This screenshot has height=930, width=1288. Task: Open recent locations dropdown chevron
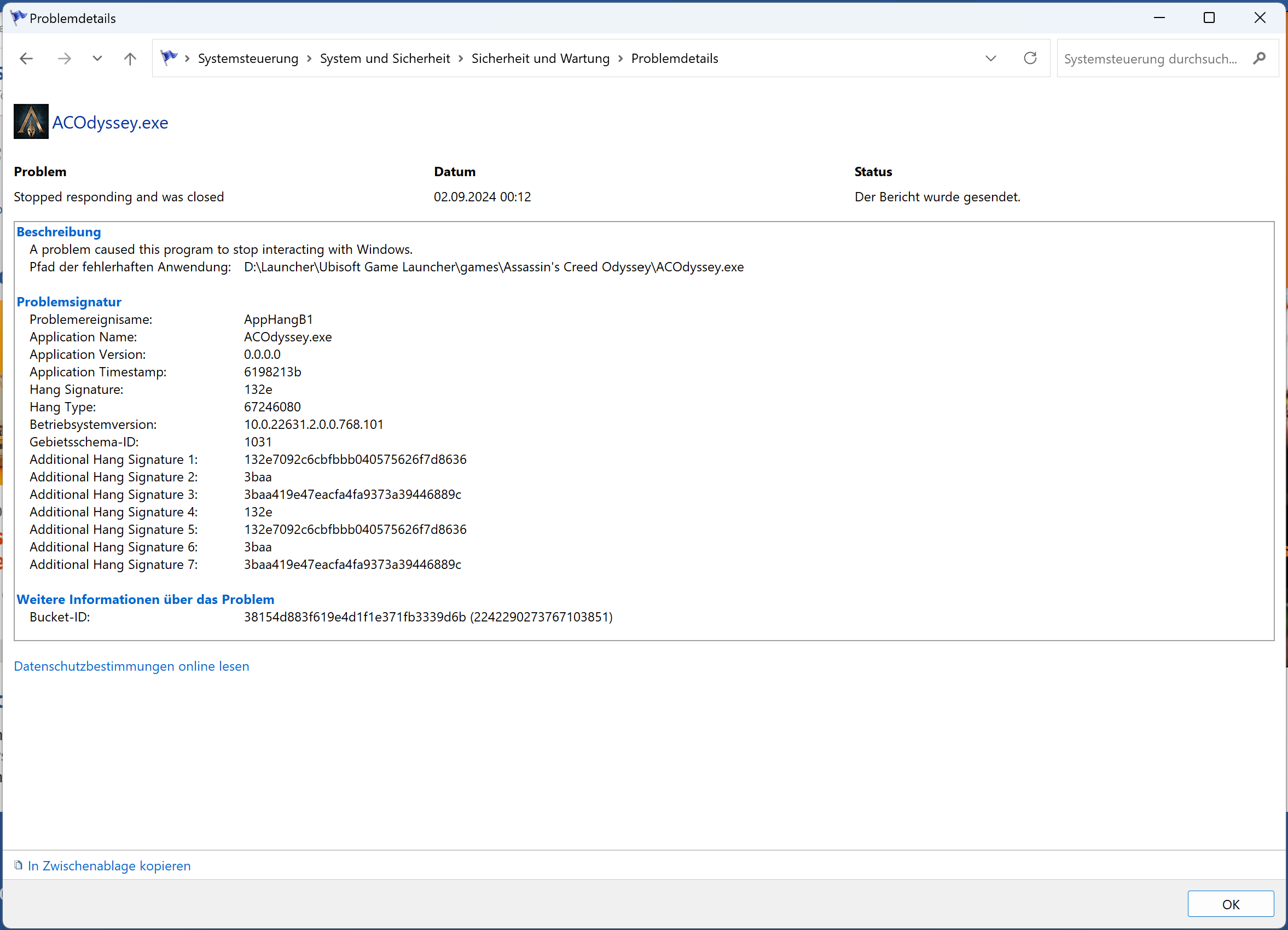(97, 59)
